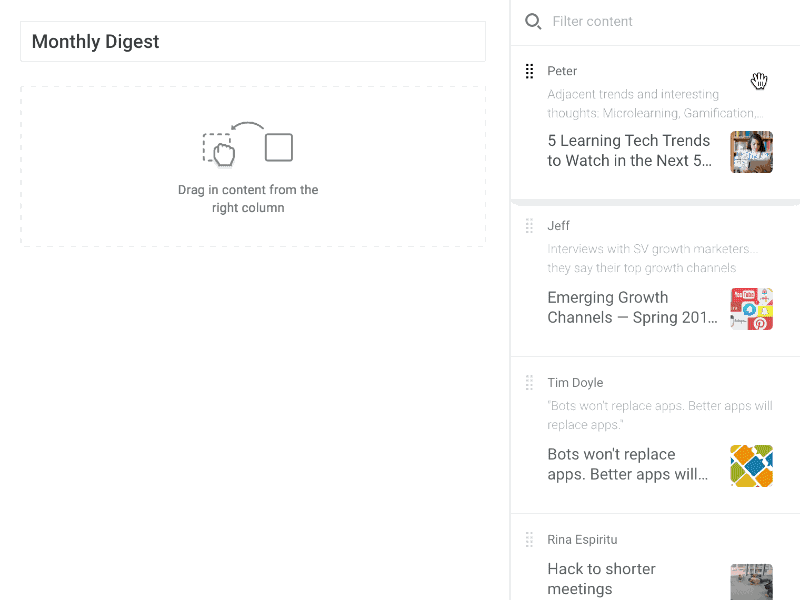The width and height of the screenshot is (800, 600).
Task: Click the social media logos thumbnail on Jeff's card
Action: point(751,309)
